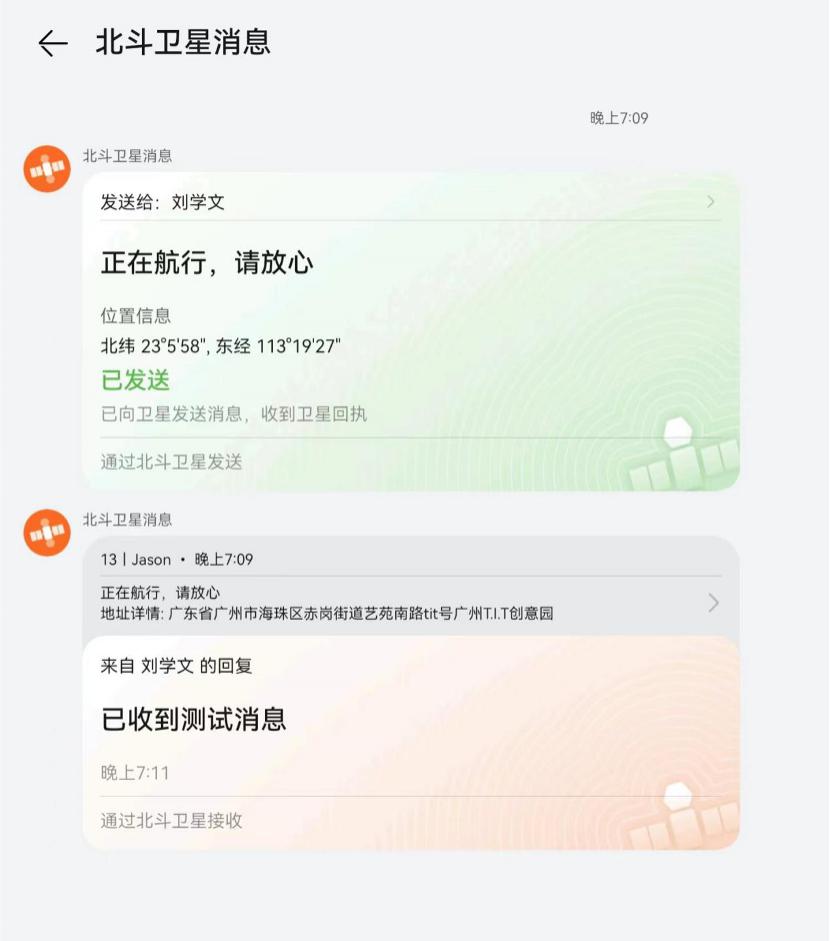Screen dimensions: 830x941
Task: Tap the orange card satellite graphic
Action: pyautogui.click(x=684, y=815)
